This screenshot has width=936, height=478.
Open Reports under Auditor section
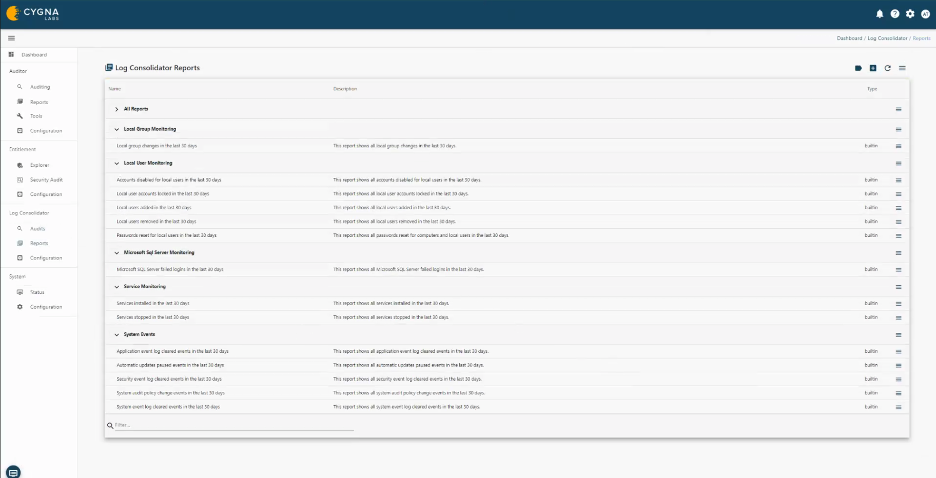point(39,102)
